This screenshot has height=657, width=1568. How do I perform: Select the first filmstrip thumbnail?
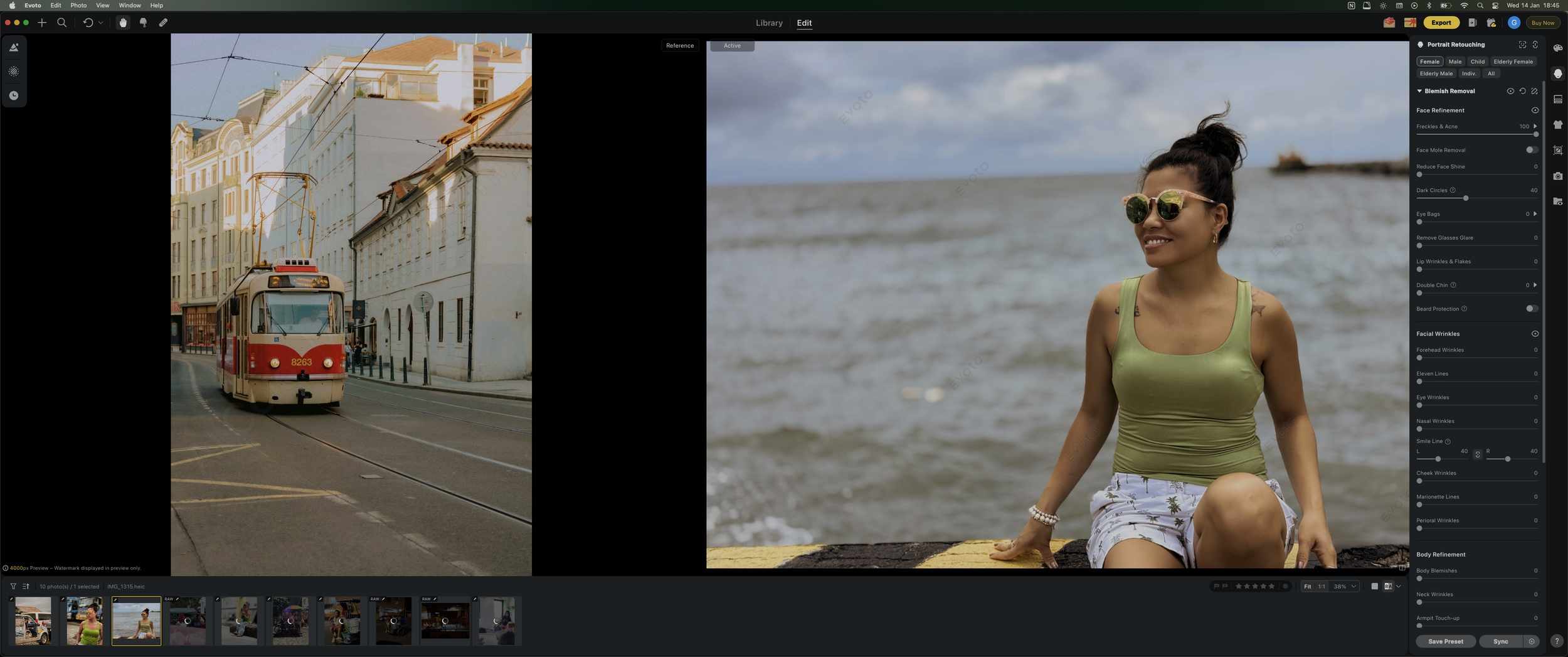(x=33, y=621)
